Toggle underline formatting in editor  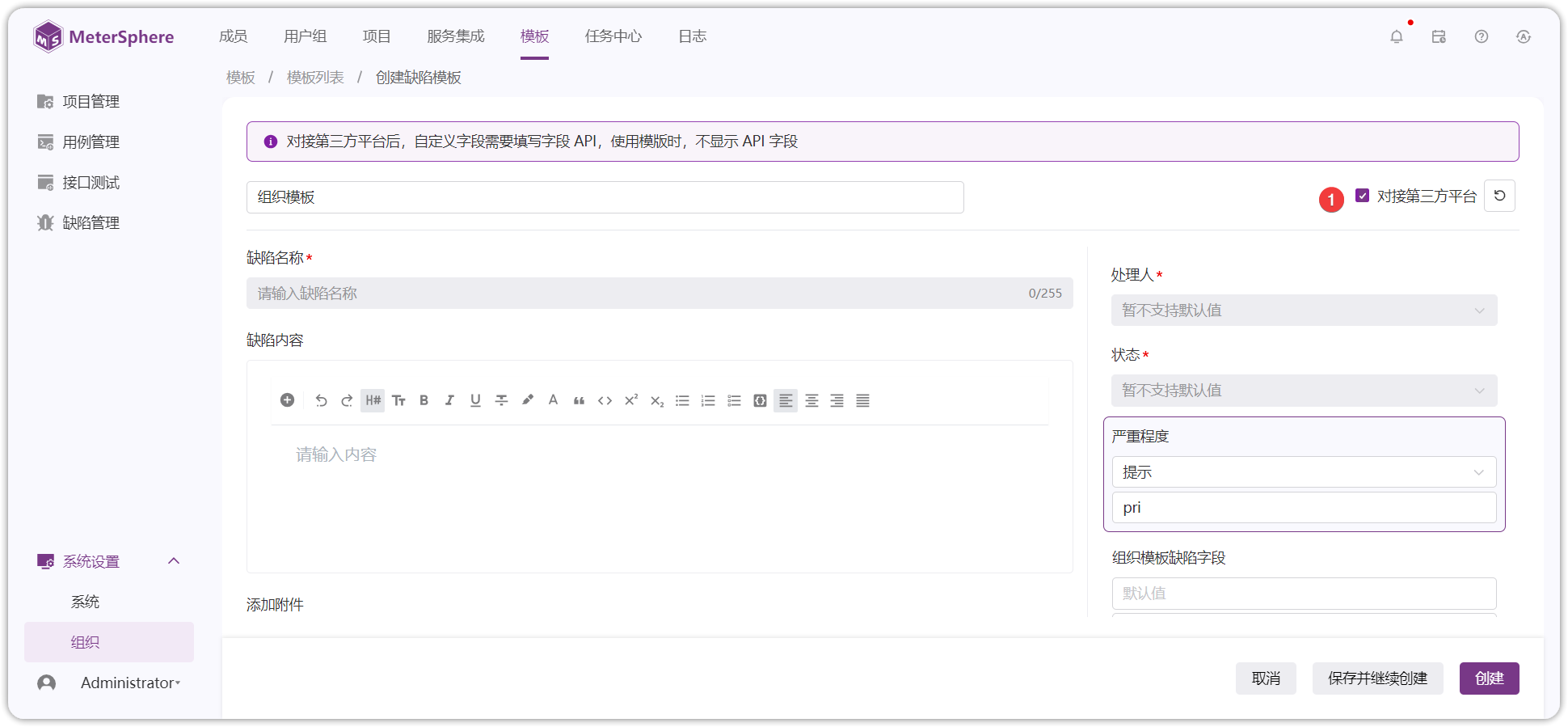[475, 400]
